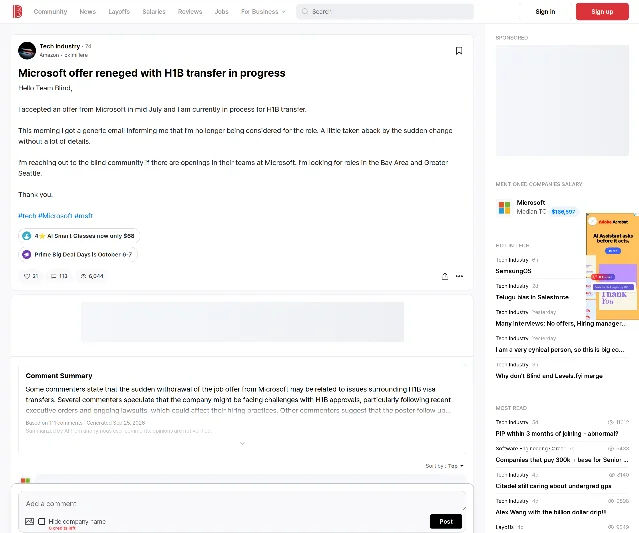Click the Microsoft median TC salary value
The height and width of the screenshot is (533, 639).
point(563,211)
